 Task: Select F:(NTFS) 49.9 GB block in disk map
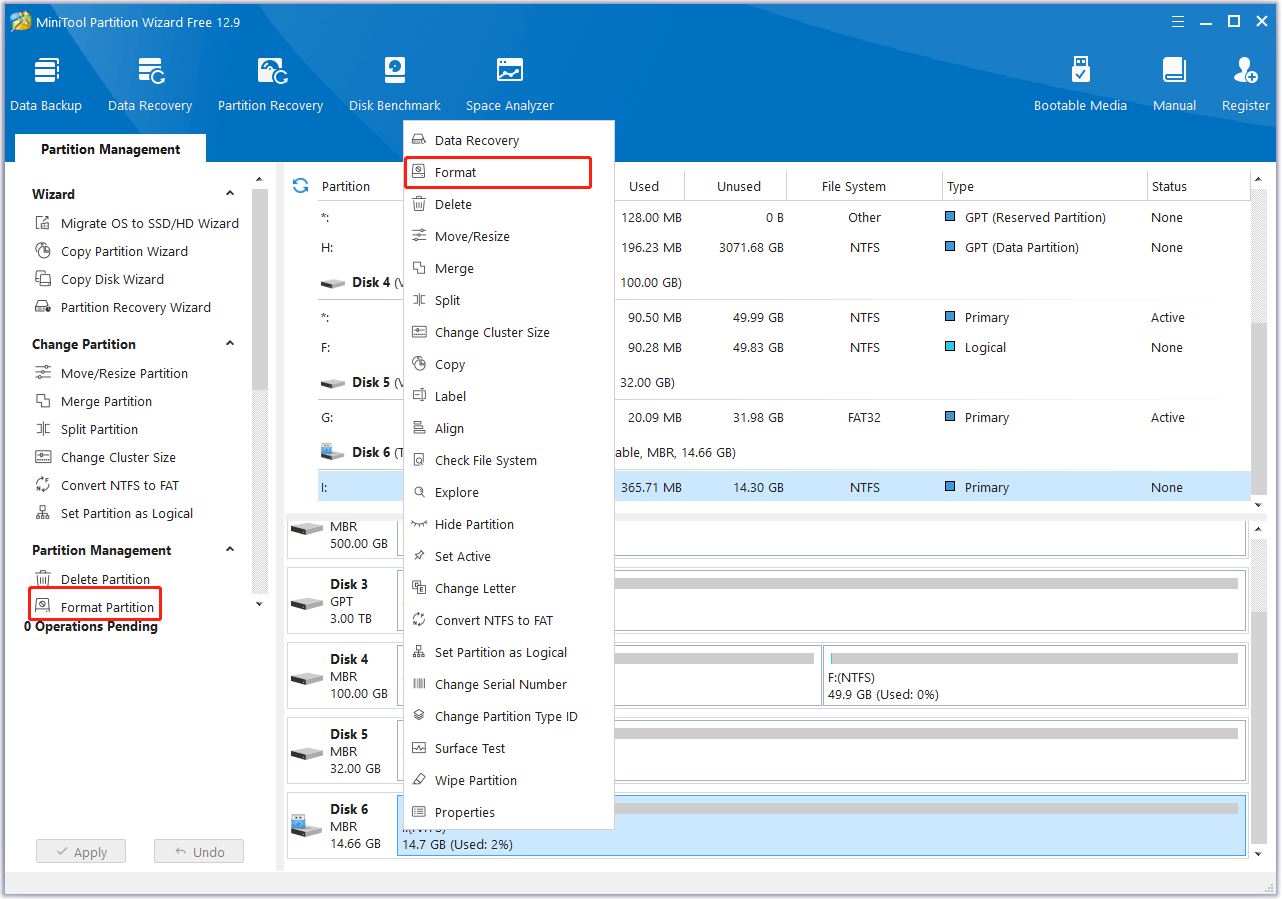pos(1034,676)
